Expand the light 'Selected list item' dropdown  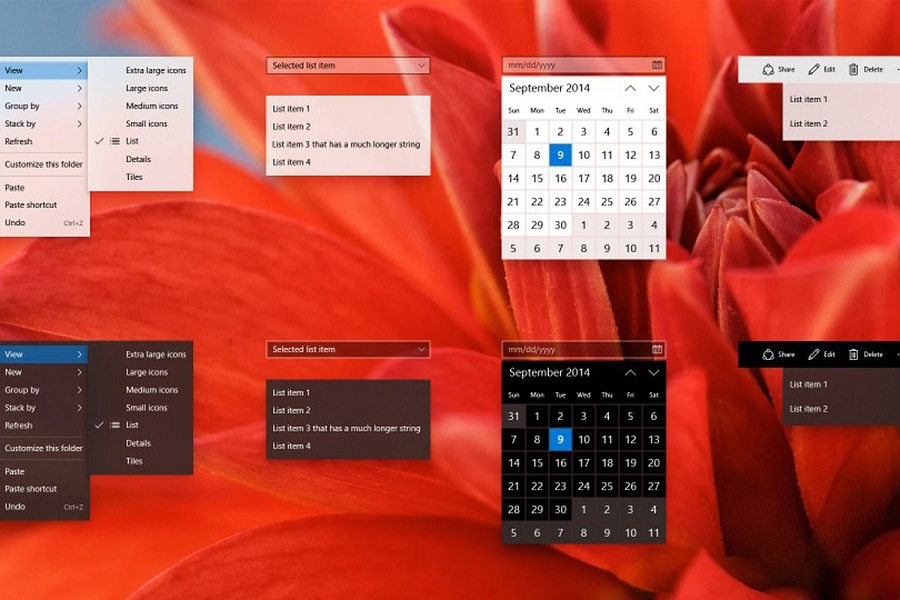(x=421, y=66)
